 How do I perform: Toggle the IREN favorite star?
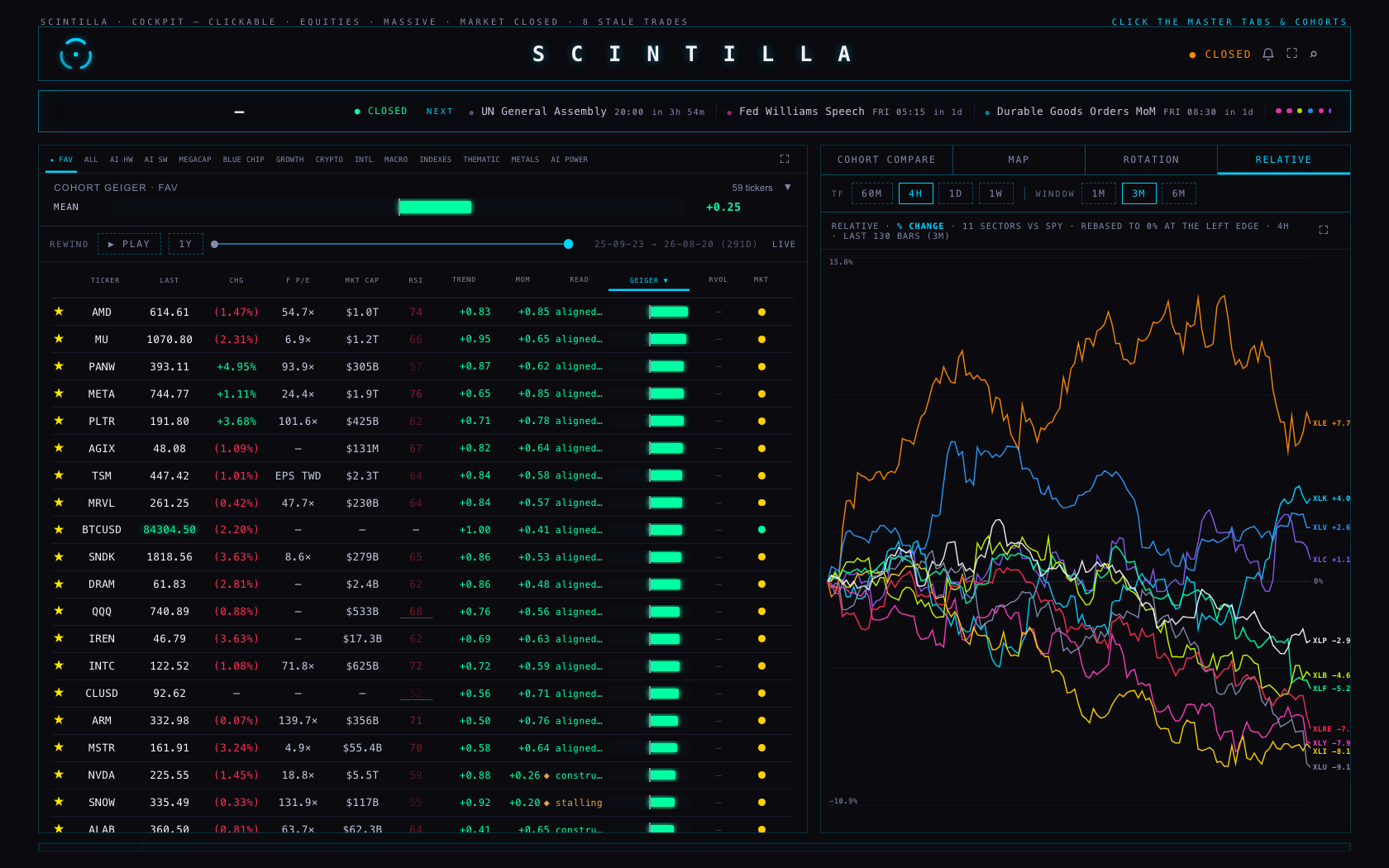coord(59,638)
